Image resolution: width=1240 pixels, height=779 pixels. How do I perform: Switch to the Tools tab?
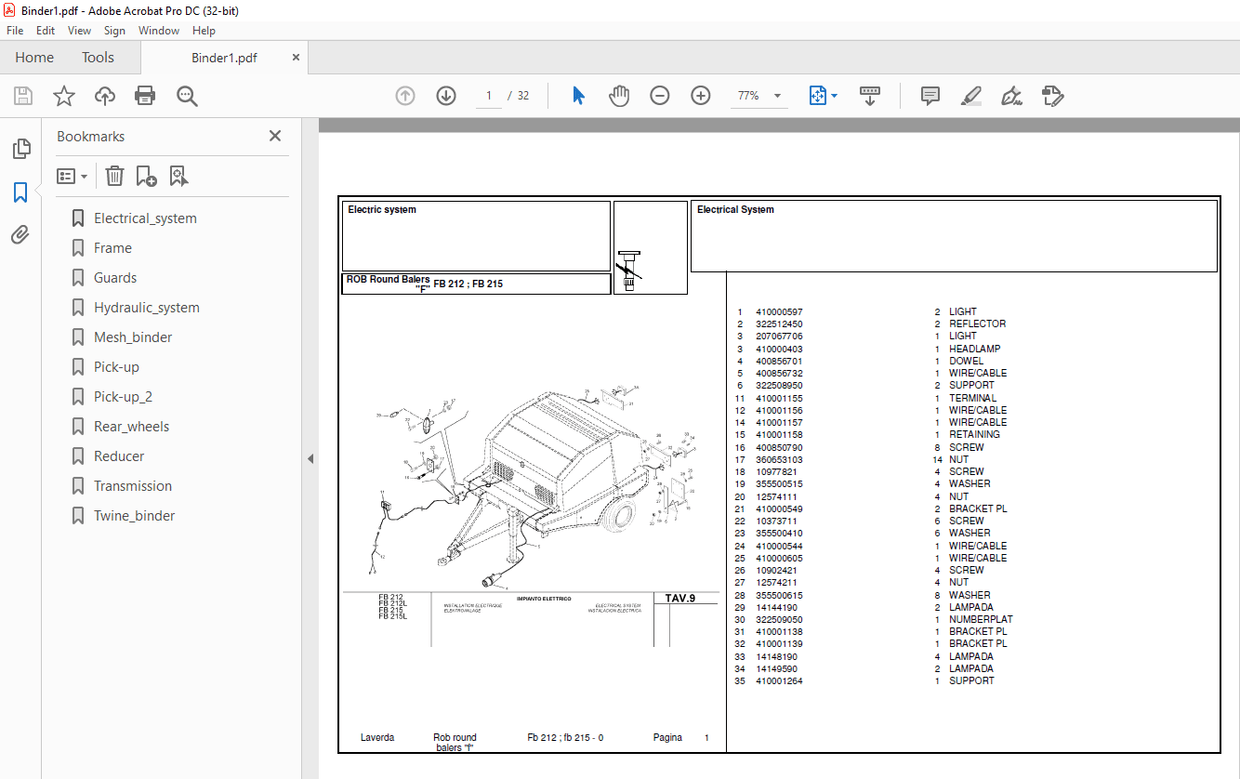point(97,57)
